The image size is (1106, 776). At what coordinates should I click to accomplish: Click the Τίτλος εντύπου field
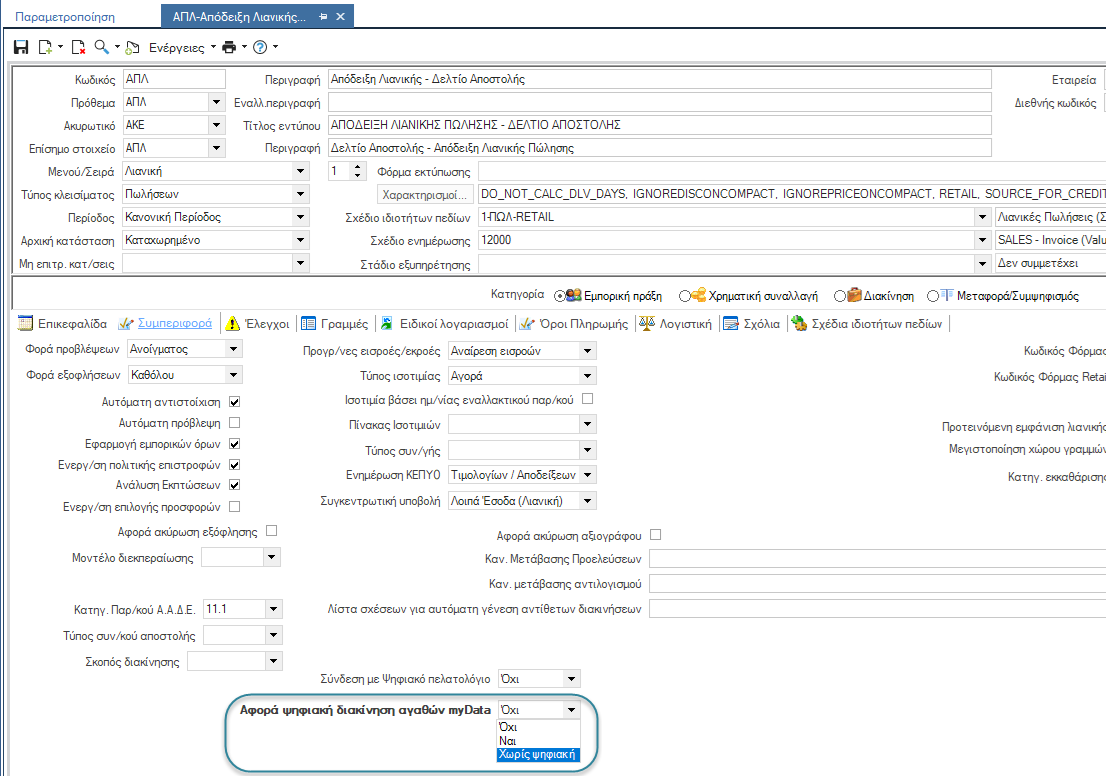660,125
